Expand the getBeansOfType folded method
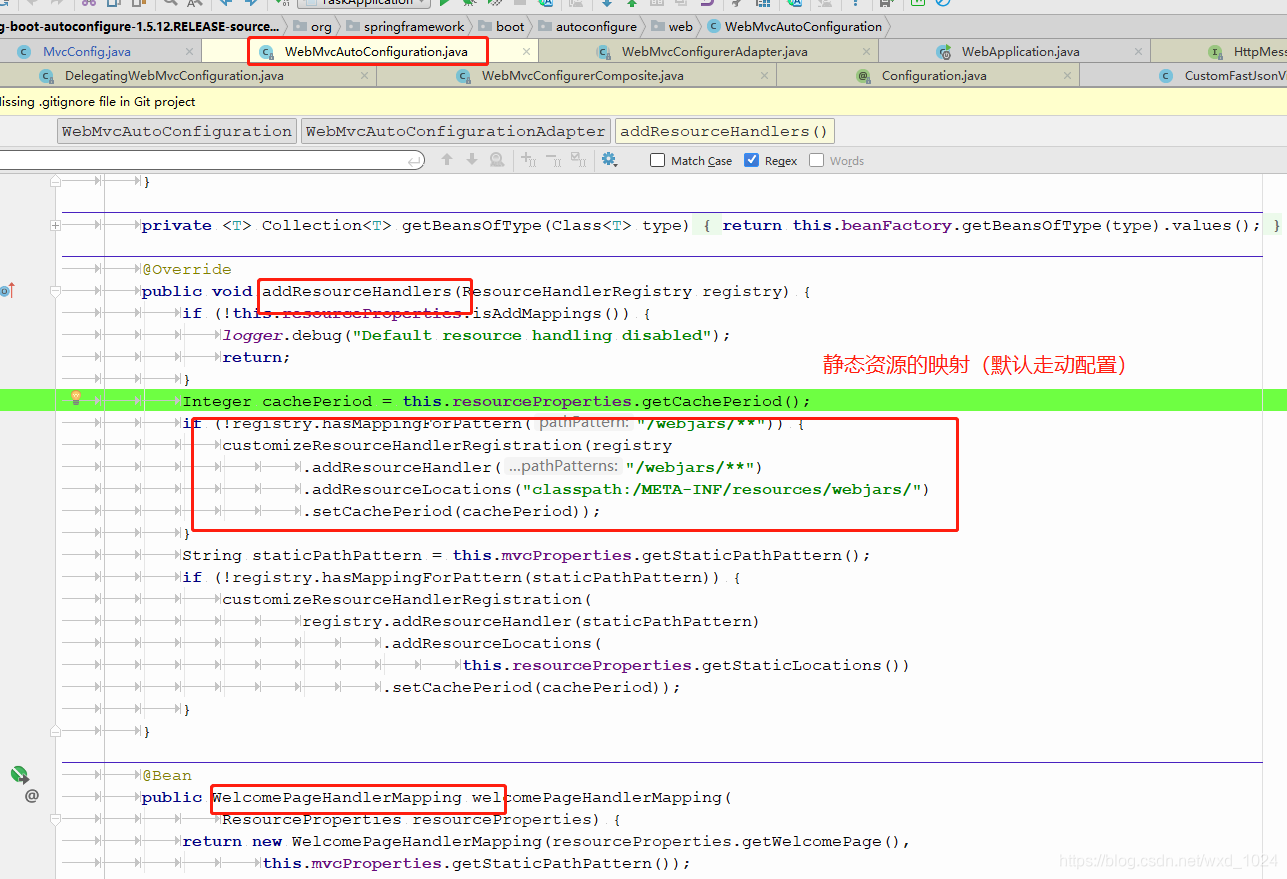 [55, 225]
